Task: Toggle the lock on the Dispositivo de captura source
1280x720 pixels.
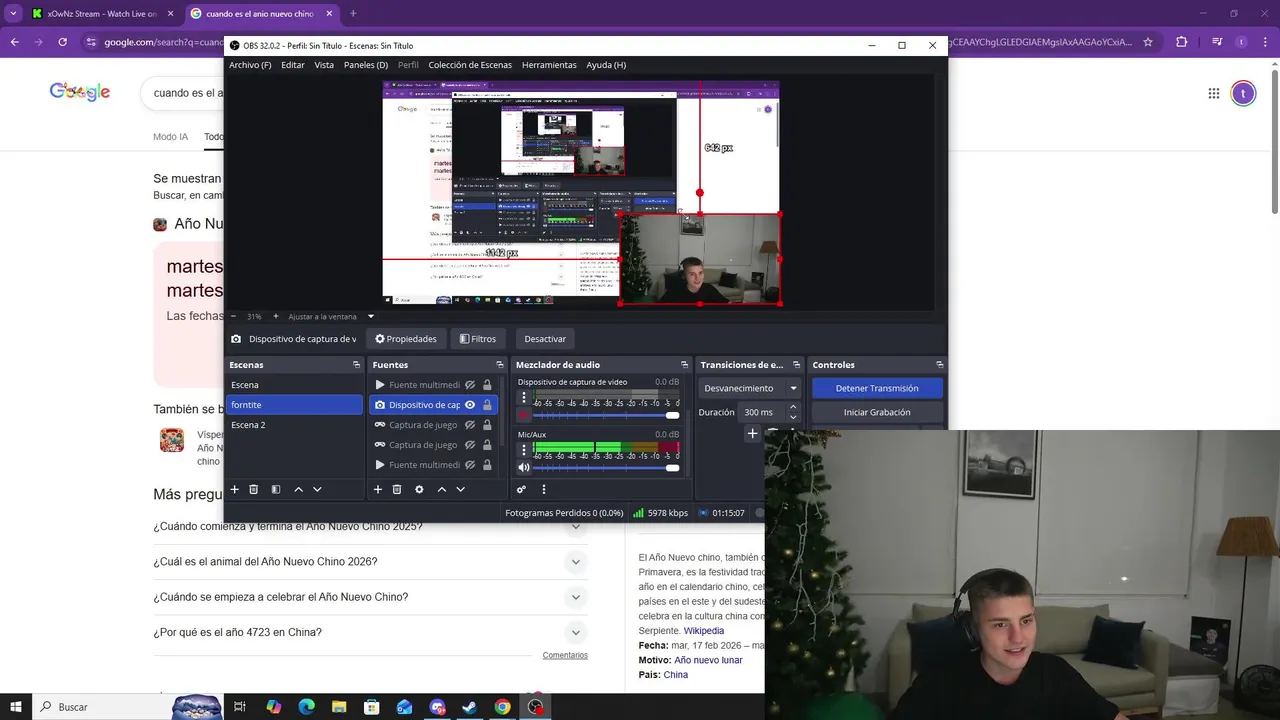Action: [x=487, y=405]
